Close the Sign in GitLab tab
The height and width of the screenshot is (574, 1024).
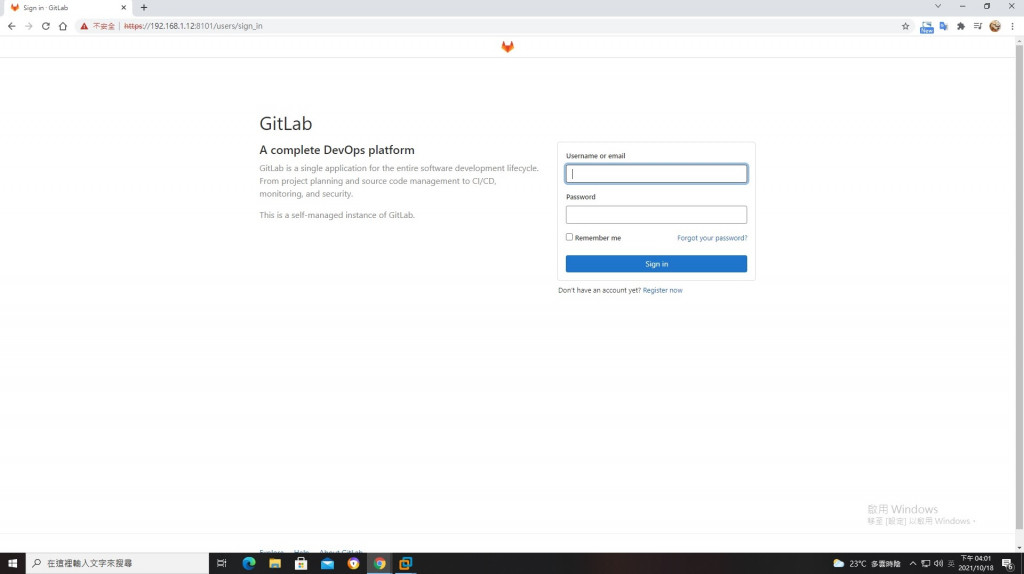coord(123,8)
